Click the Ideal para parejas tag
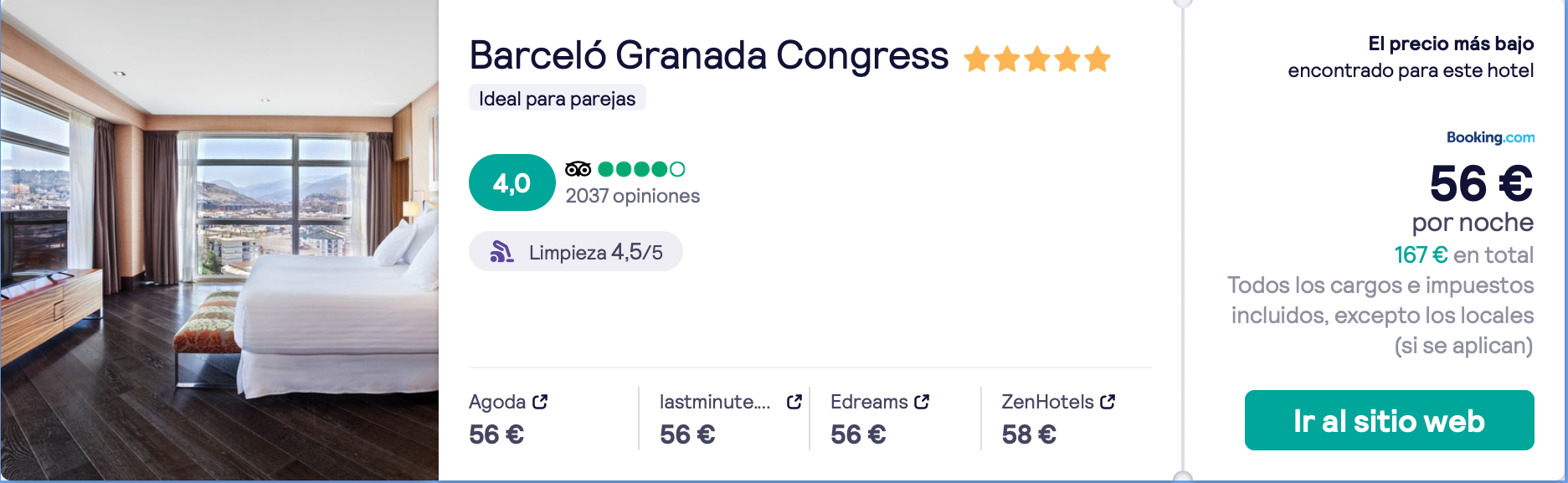 [557, 98]
